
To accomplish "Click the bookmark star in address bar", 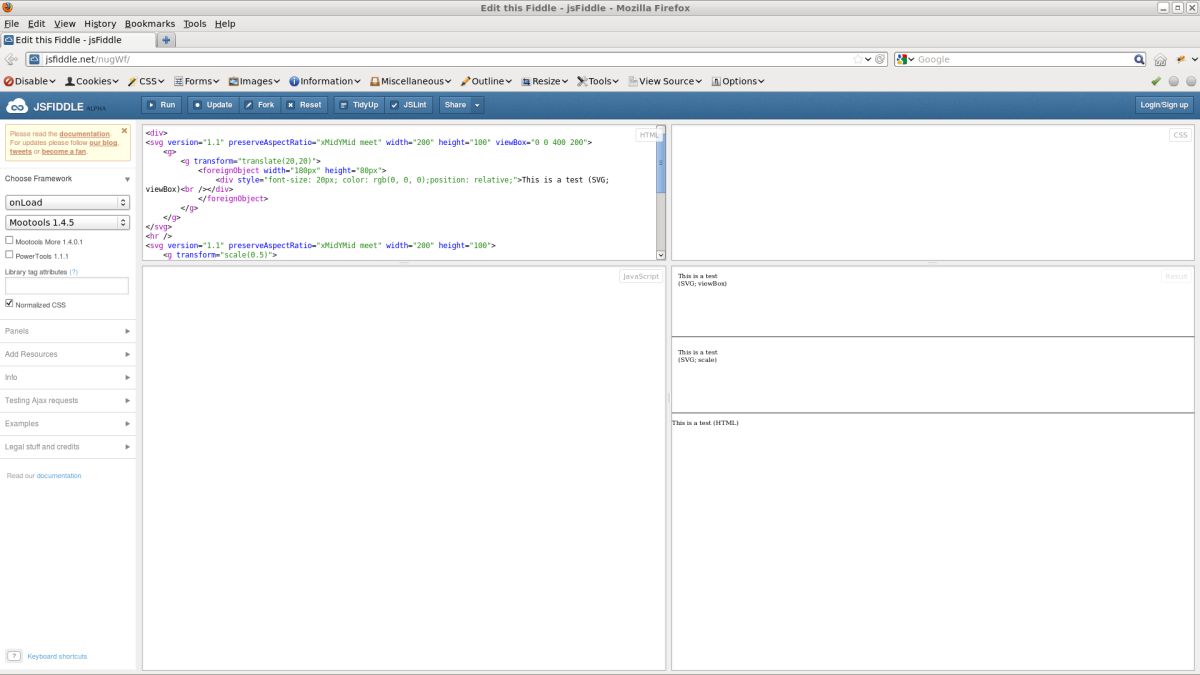I will tap(857, 59).
